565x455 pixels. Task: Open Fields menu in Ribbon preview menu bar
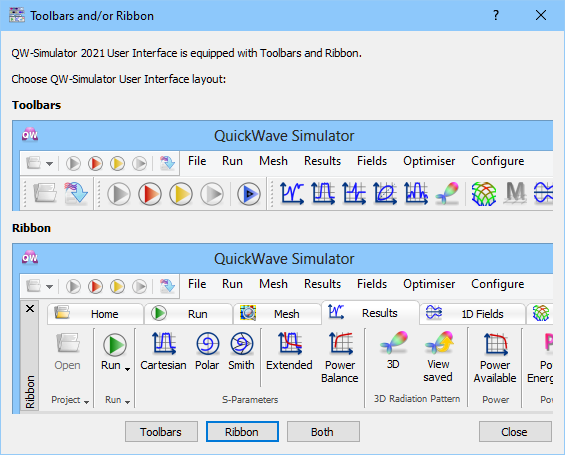point(372,284)
